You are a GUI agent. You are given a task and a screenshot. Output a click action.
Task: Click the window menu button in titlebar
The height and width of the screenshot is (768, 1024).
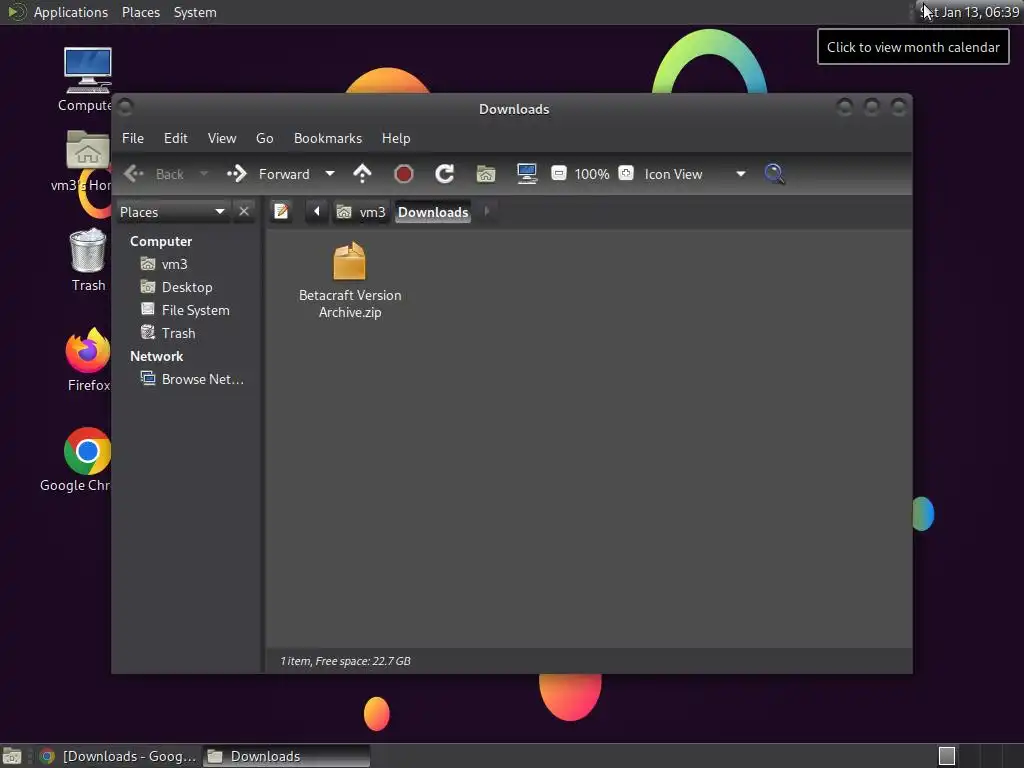(126, 106)
